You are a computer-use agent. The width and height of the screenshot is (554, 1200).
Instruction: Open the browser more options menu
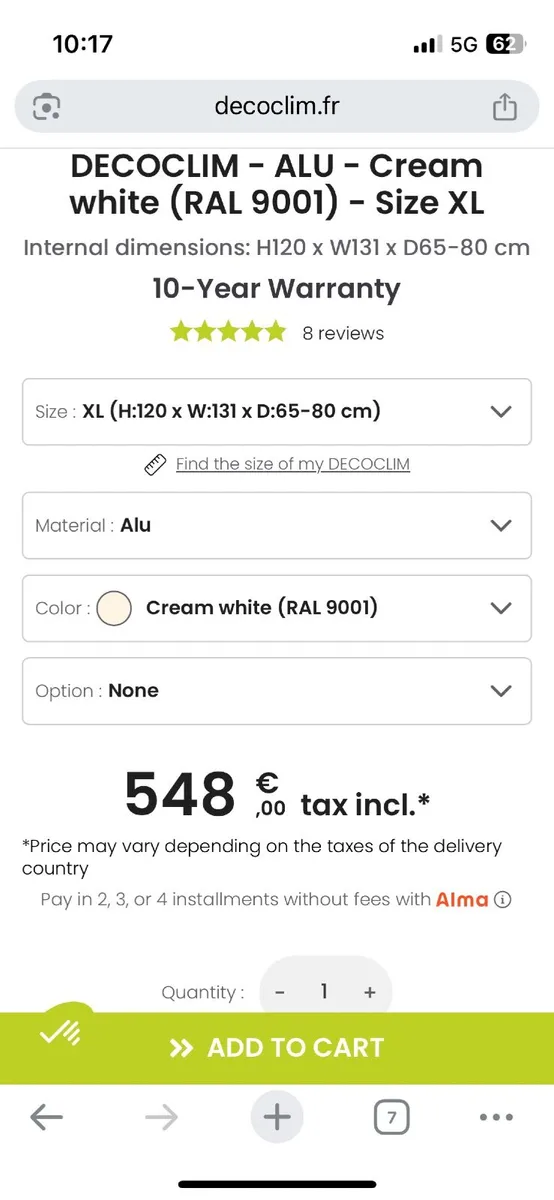[x=496, y=1117]
